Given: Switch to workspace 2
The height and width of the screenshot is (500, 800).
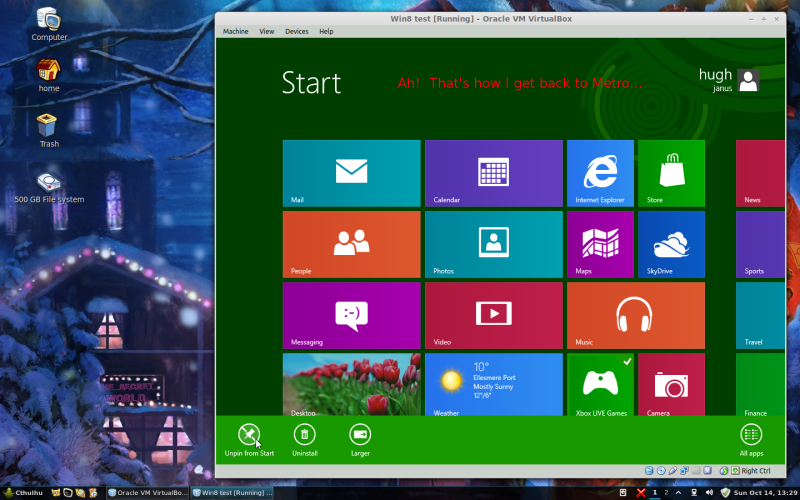Looking at the screenshot, I should [666, 492].
